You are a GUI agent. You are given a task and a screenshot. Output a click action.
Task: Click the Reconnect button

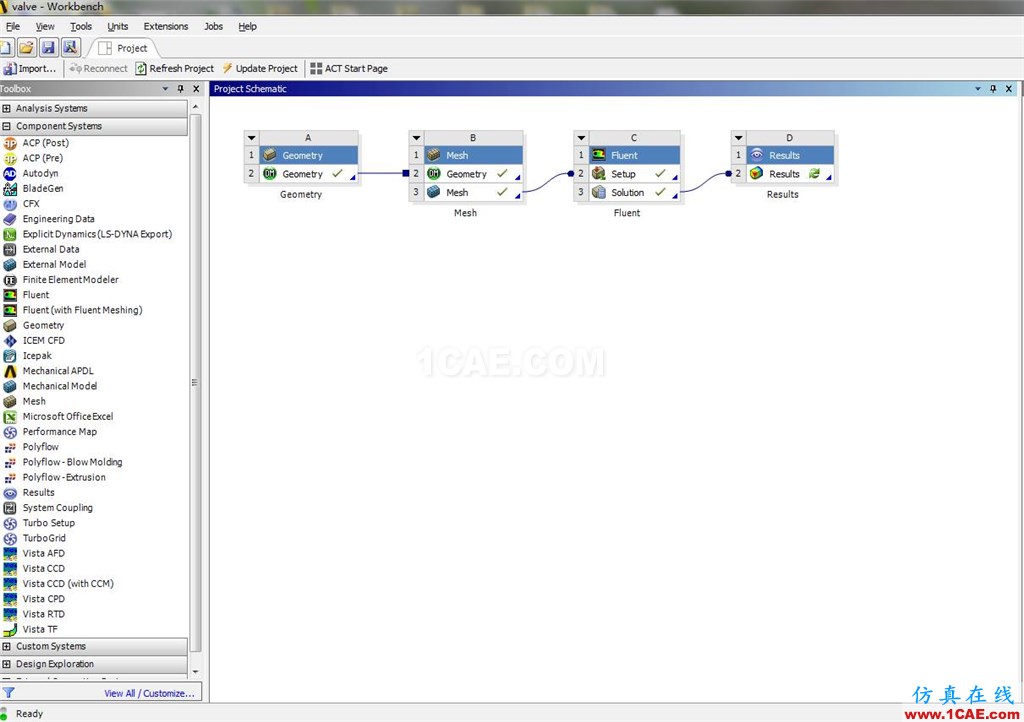[99, 69]
